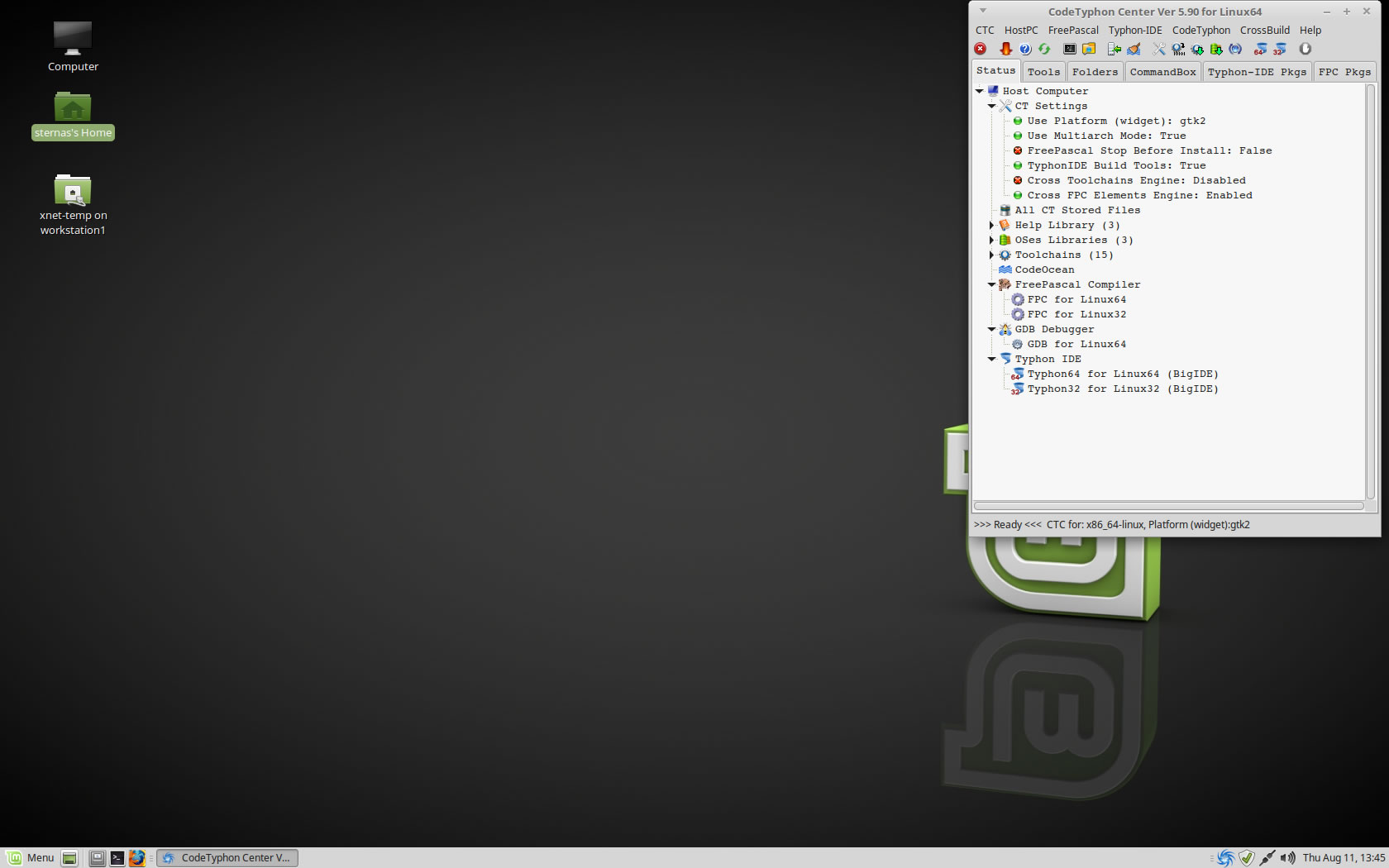The height and width of the screenshot is (868, 1389).
Task: Switch to the CommandBox tab
Action: click(1162, 72)
